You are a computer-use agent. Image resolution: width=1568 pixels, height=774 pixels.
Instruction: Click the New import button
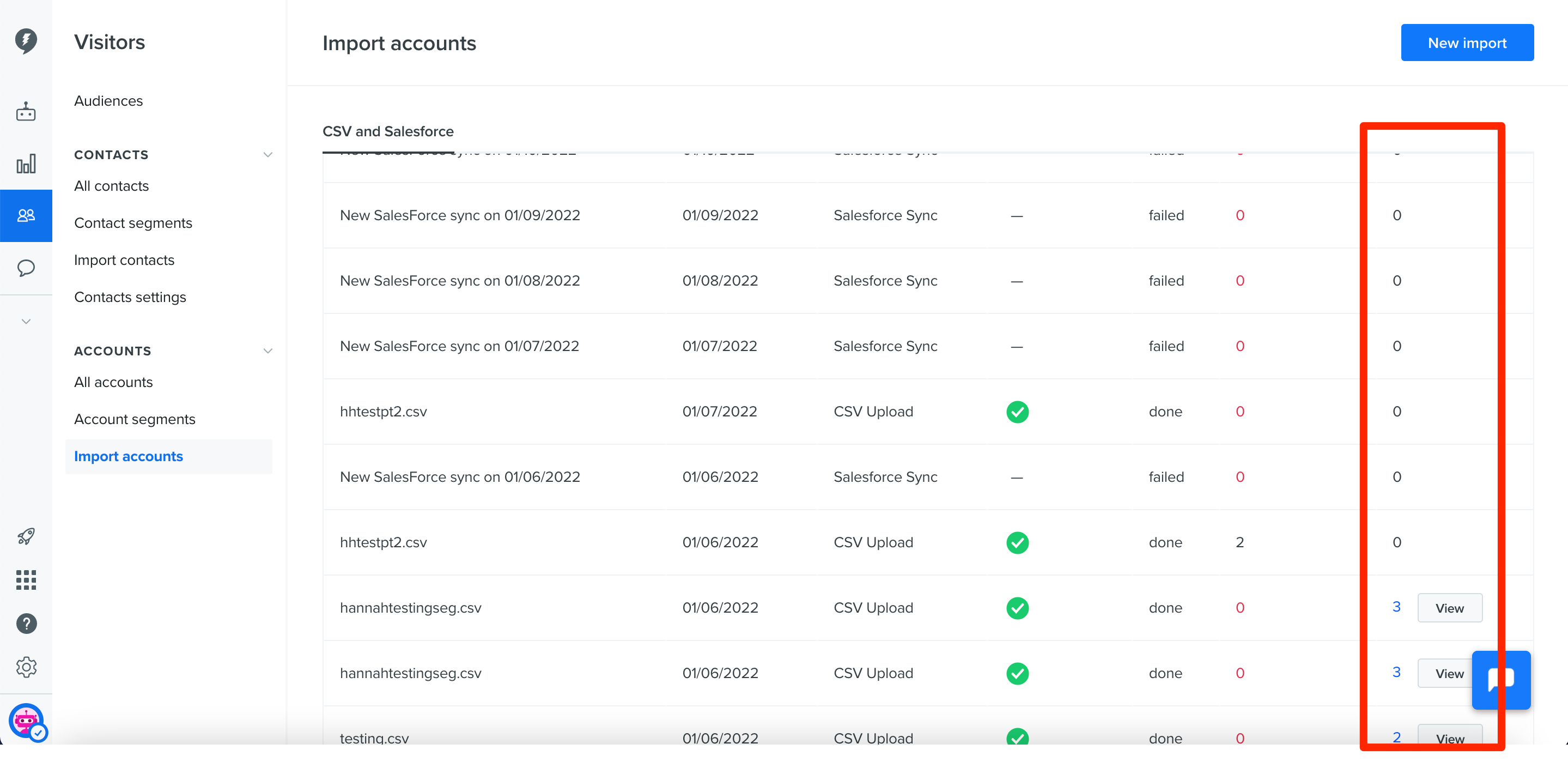[1467, 43]
